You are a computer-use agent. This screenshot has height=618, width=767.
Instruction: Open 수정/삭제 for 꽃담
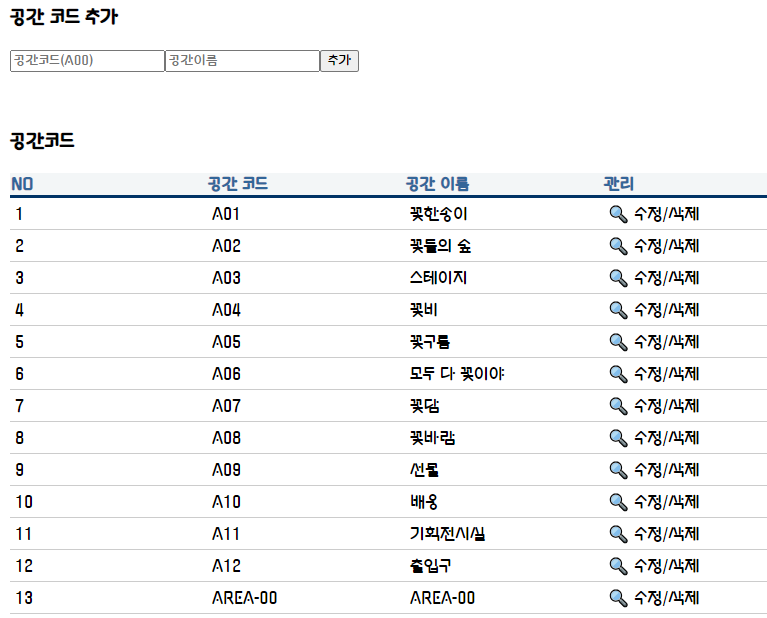point(666,406)
